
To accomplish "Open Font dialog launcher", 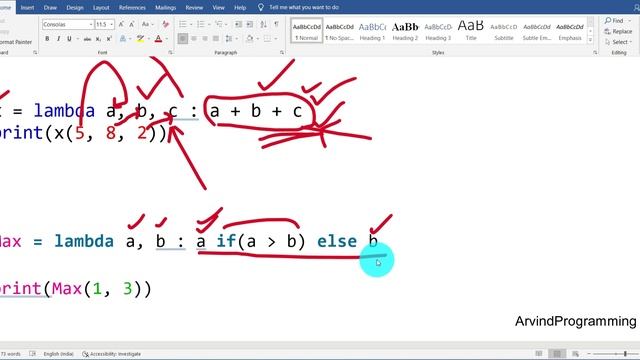I will pos(171,53).
